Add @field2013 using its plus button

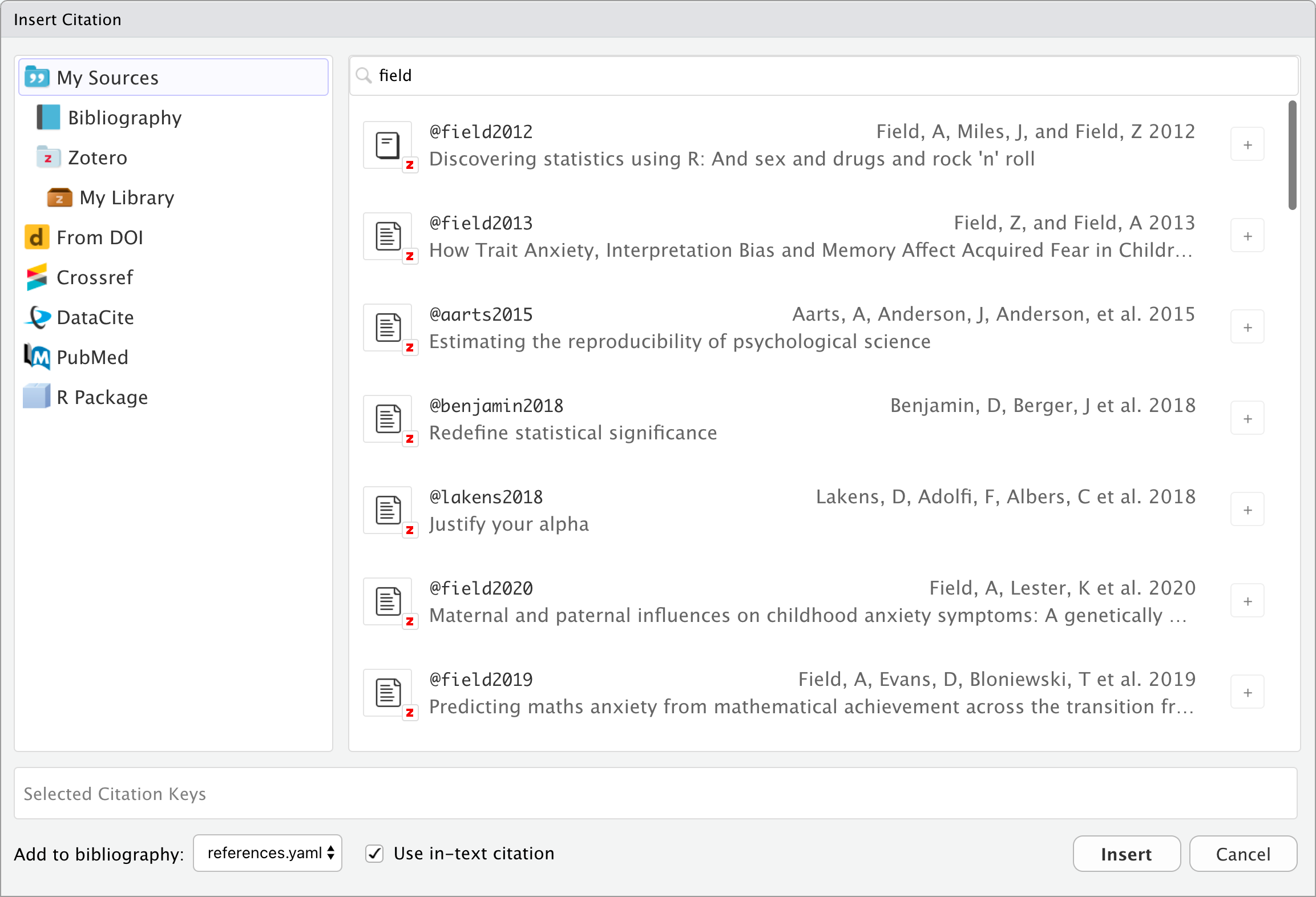pos(1248,236)
